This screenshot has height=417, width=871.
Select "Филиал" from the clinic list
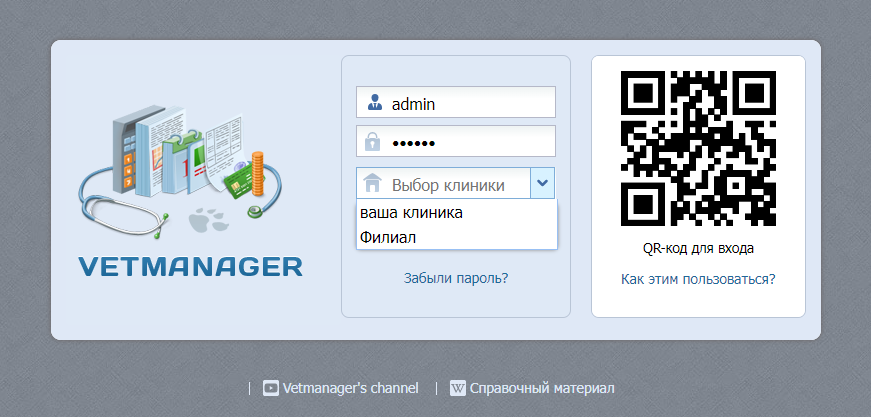click(457, 238)
